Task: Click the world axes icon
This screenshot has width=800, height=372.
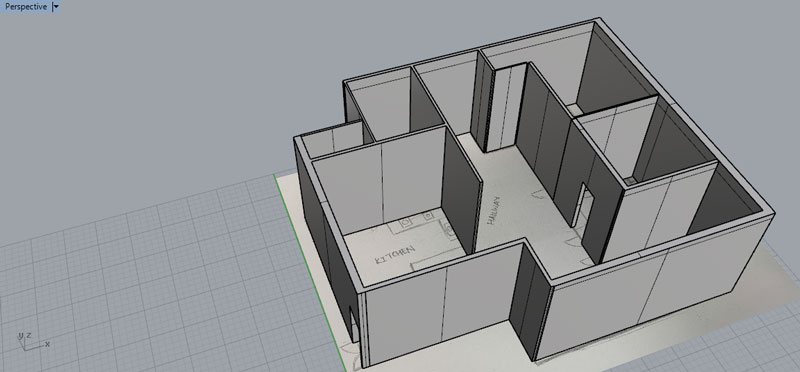Action: tap(32, 341)
